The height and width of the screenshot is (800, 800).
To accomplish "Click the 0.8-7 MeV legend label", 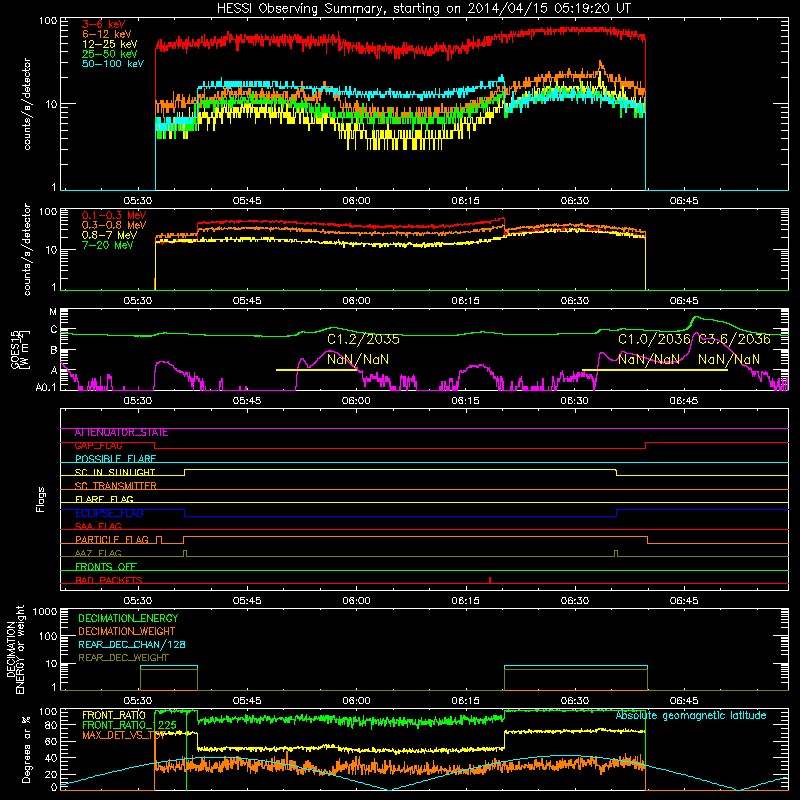I will click(x=110, y=235).
